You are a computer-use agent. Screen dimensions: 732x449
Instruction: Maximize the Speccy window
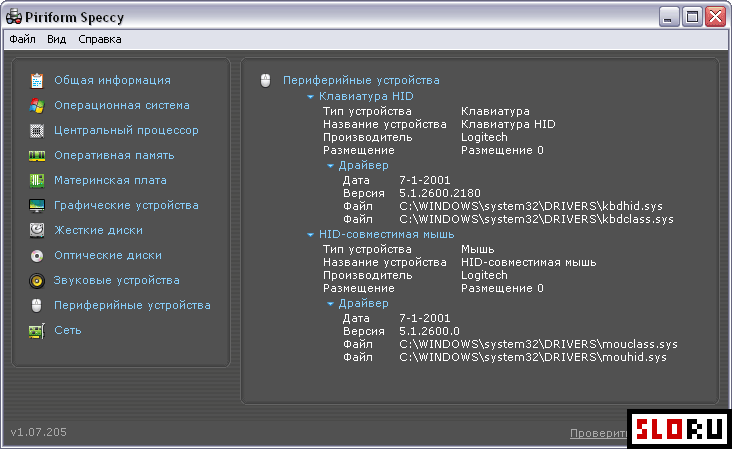pyautogui.click(x=692, y=17)
